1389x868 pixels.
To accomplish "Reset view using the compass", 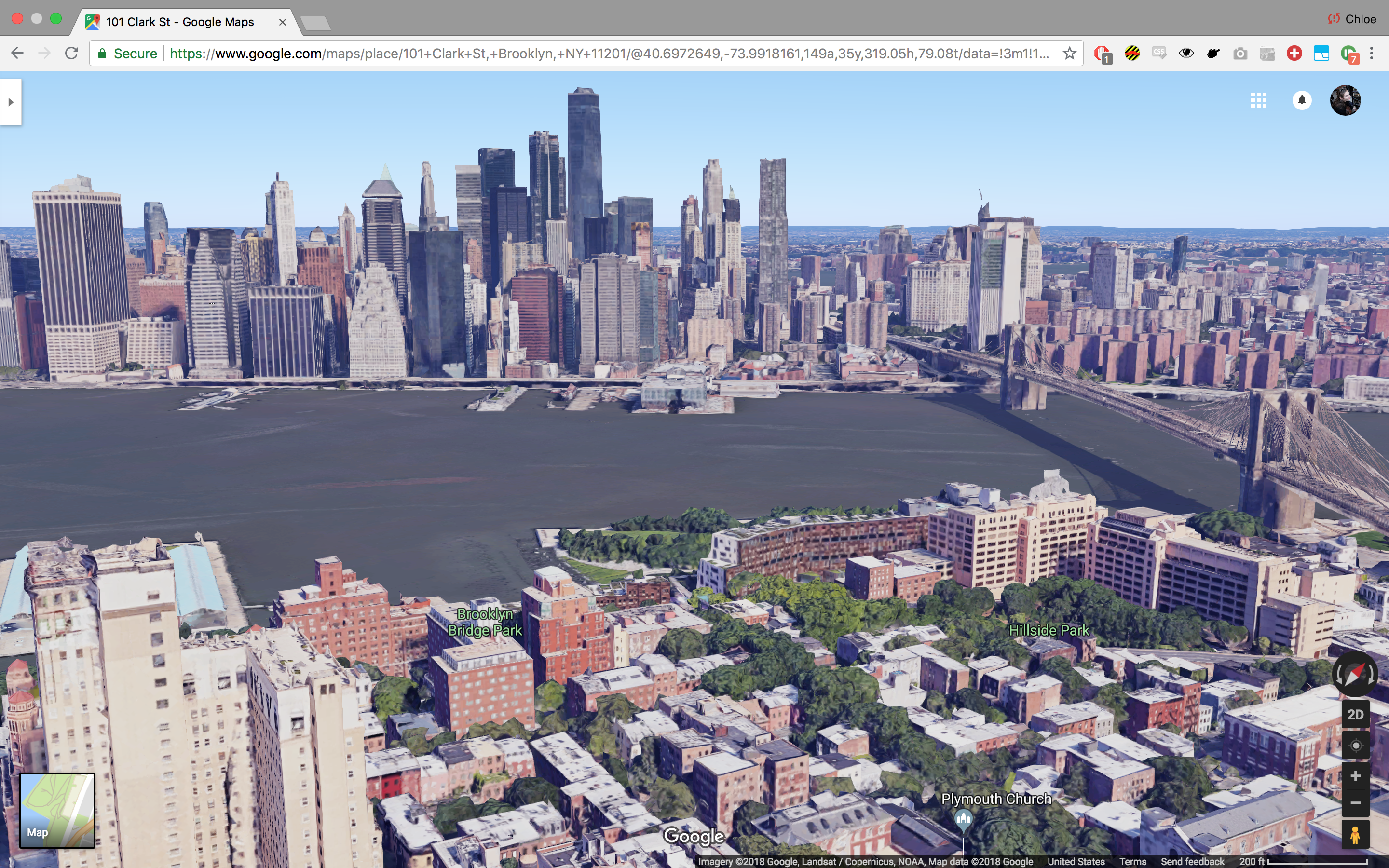I will pyautogui.click(x=1355, y=674).
